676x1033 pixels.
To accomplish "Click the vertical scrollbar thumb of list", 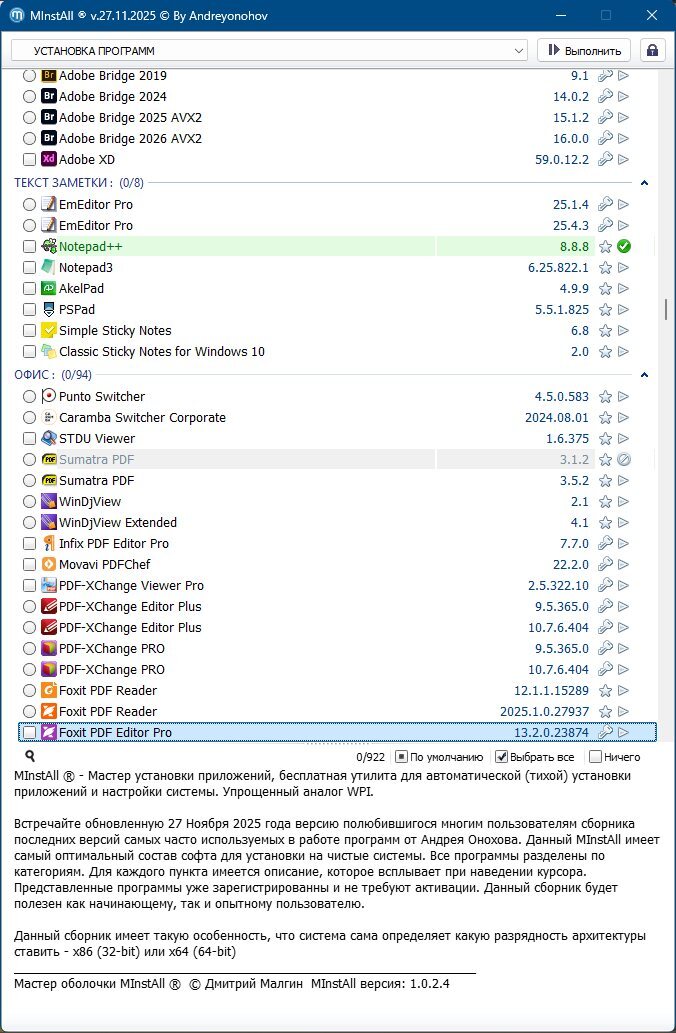I will [665, 309].
